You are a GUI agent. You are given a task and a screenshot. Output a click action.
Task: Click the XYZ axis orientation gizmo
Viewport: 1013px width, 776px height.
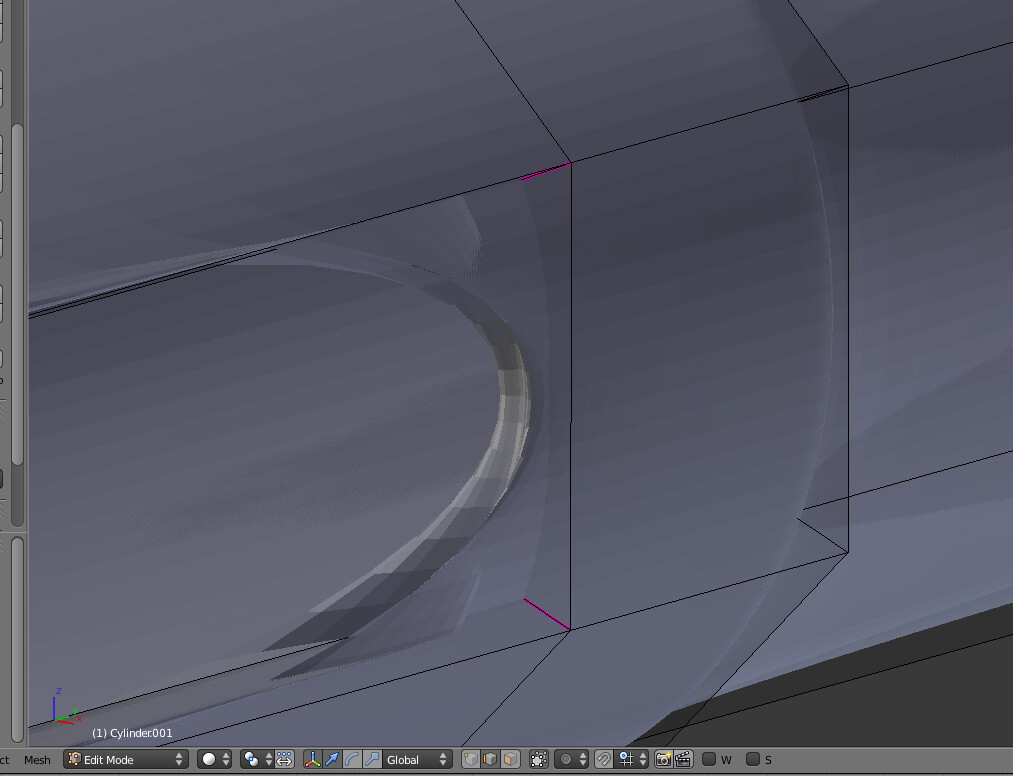click(65, 708)
